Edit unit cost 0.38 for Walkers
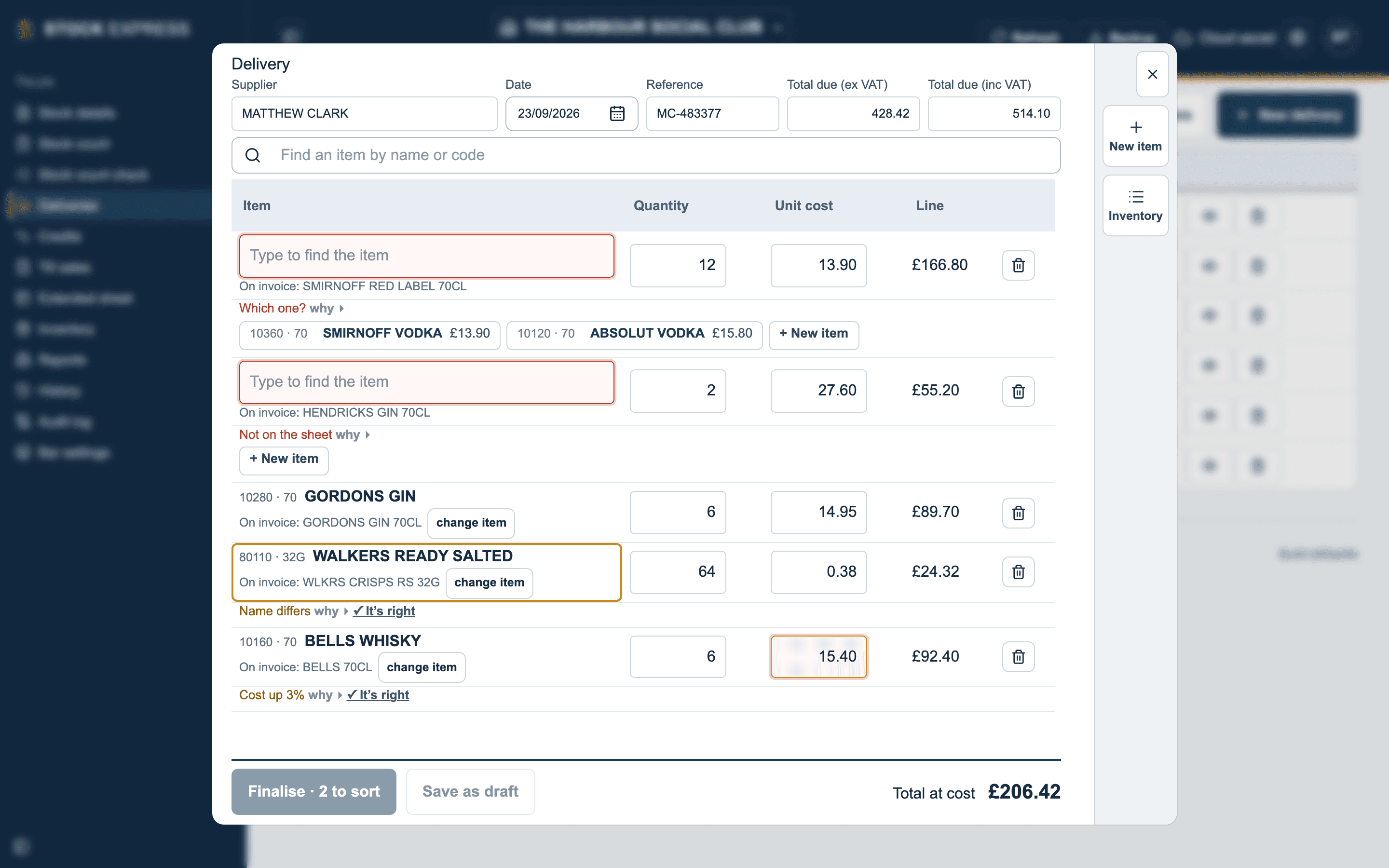The image size is (1389, 868). [818, 572]
